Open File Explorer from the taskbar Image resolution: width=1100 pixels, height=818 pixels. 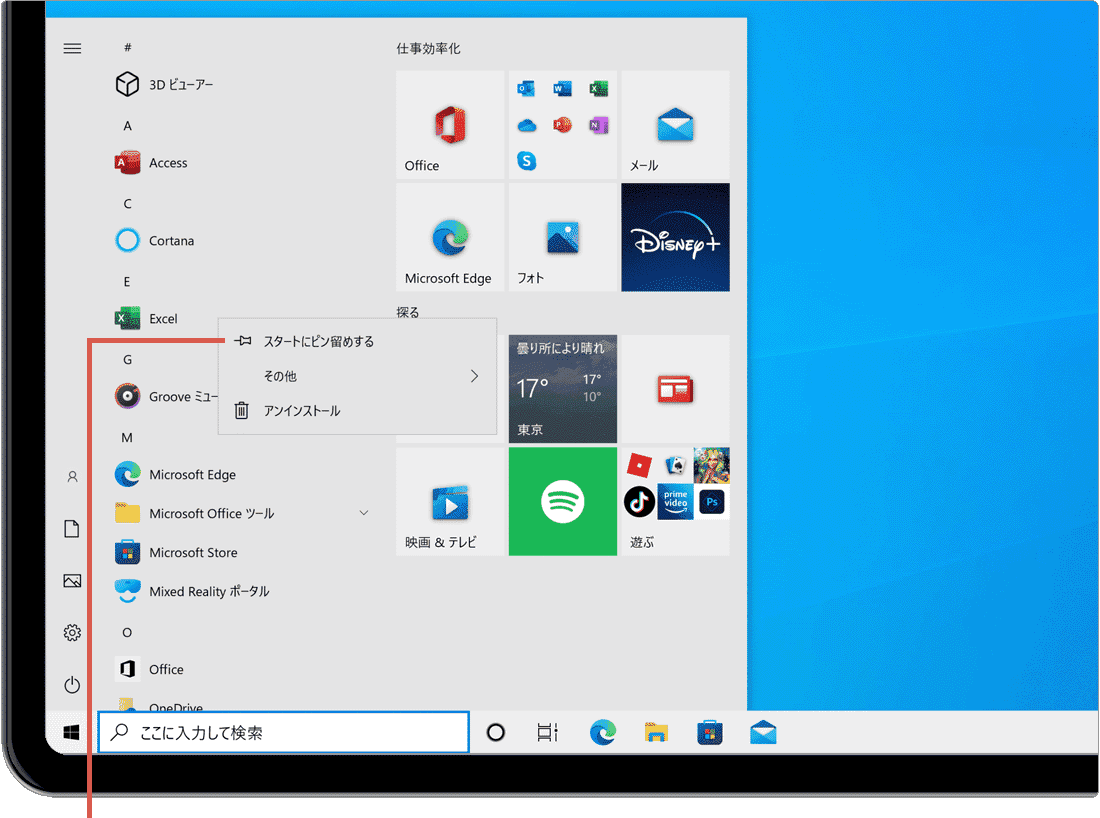(656, 732)
